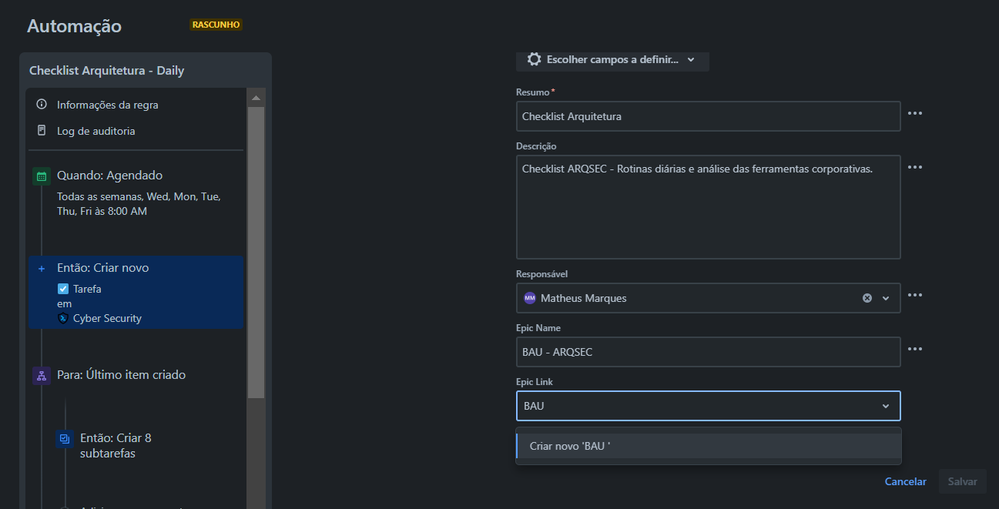Click the rule panel scrollbar up arrow
This screenshot has width=999, height=509.
tap(255, 98)
